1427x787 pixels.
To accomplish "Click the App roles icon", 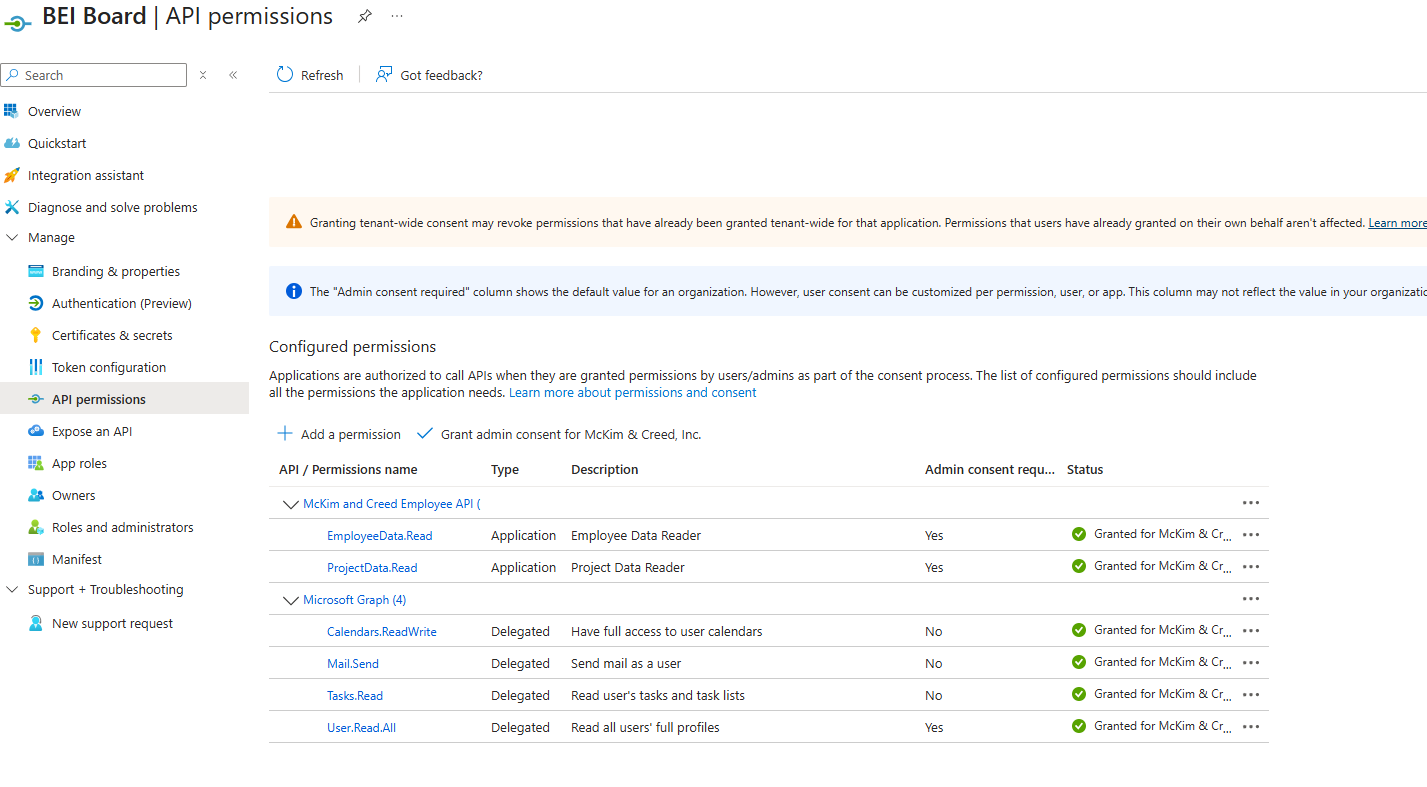I will (36, 463).
